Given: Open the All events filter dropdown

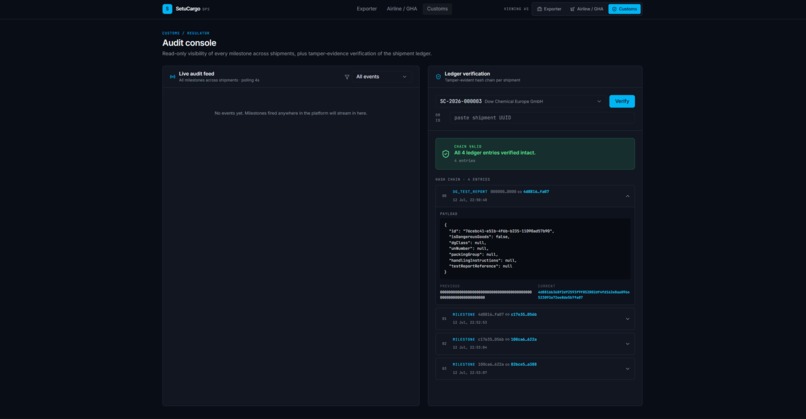Looking at the screenshot, I should point(381,77).
